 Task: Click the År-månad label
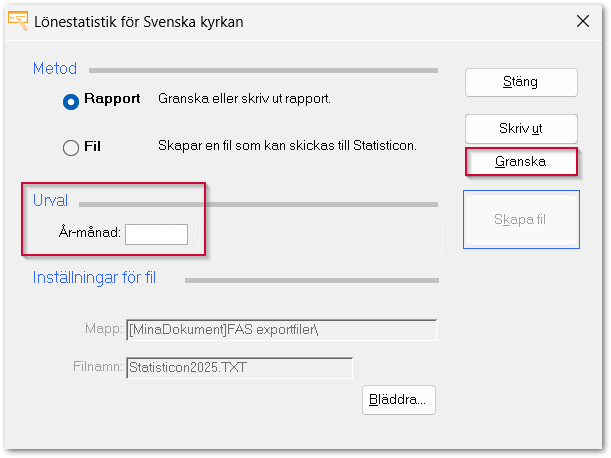point(89,234)
